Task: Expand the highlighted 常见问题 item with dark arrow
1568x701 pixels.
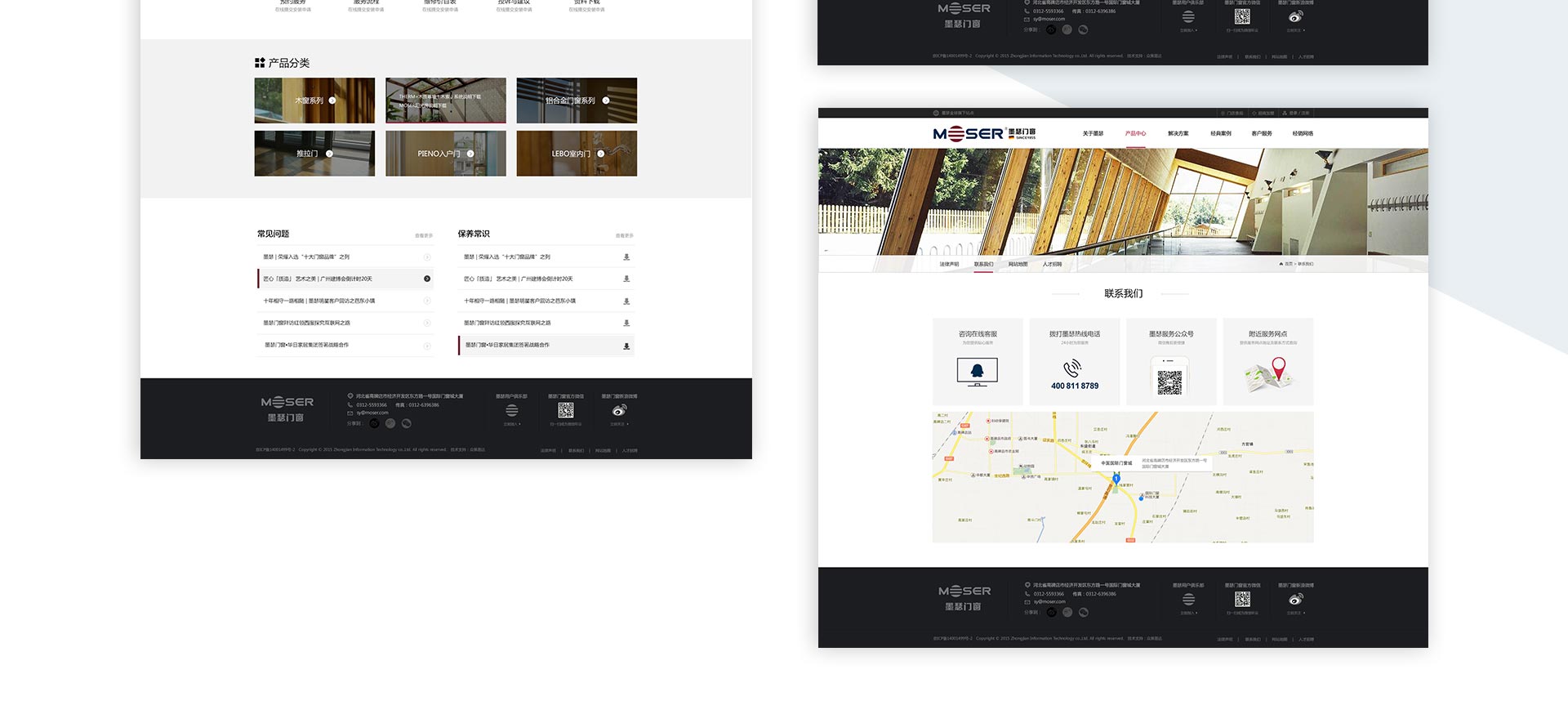Action: point(427,279)
